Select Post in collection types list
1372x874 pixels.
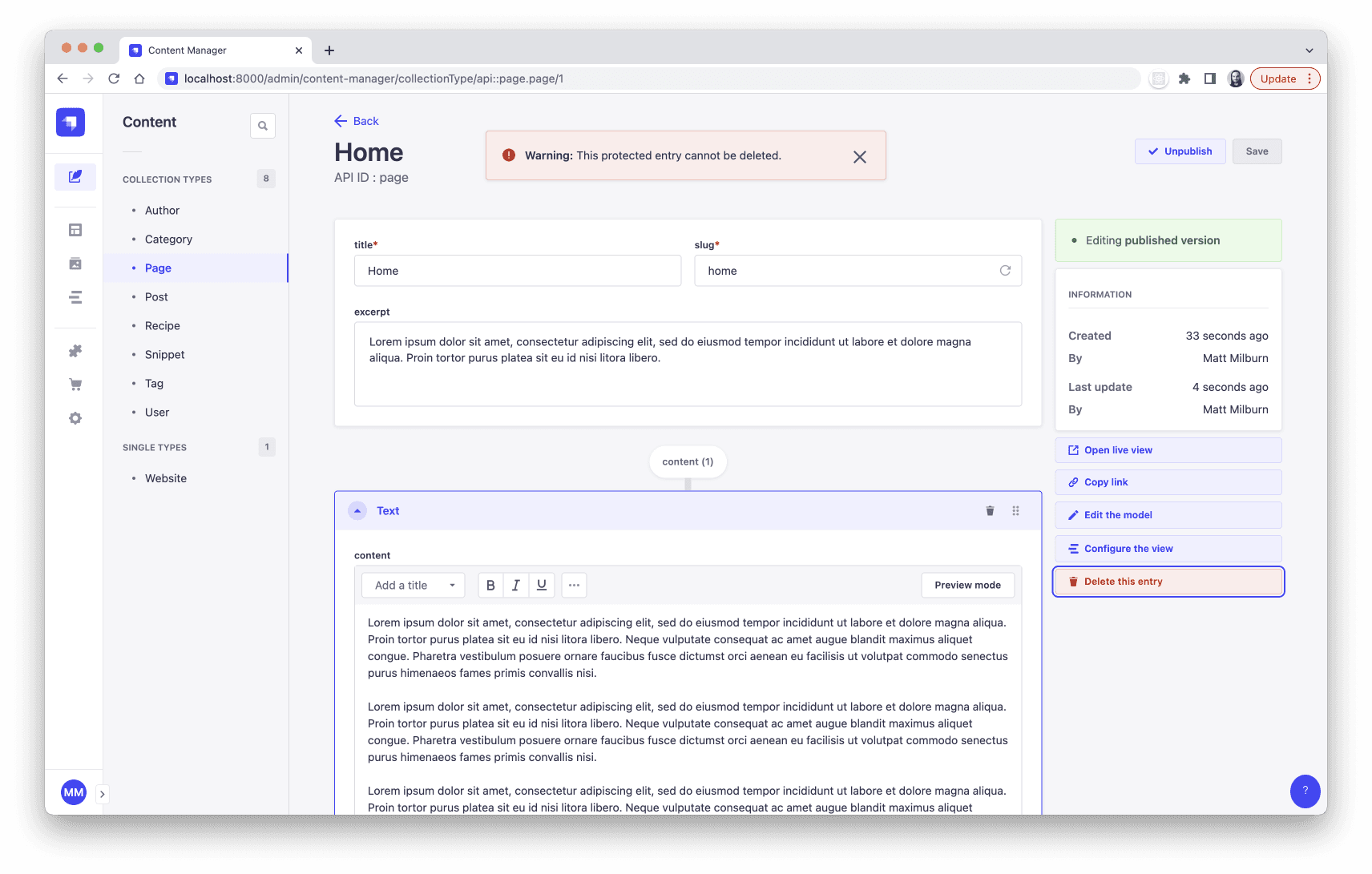(156, 297)
